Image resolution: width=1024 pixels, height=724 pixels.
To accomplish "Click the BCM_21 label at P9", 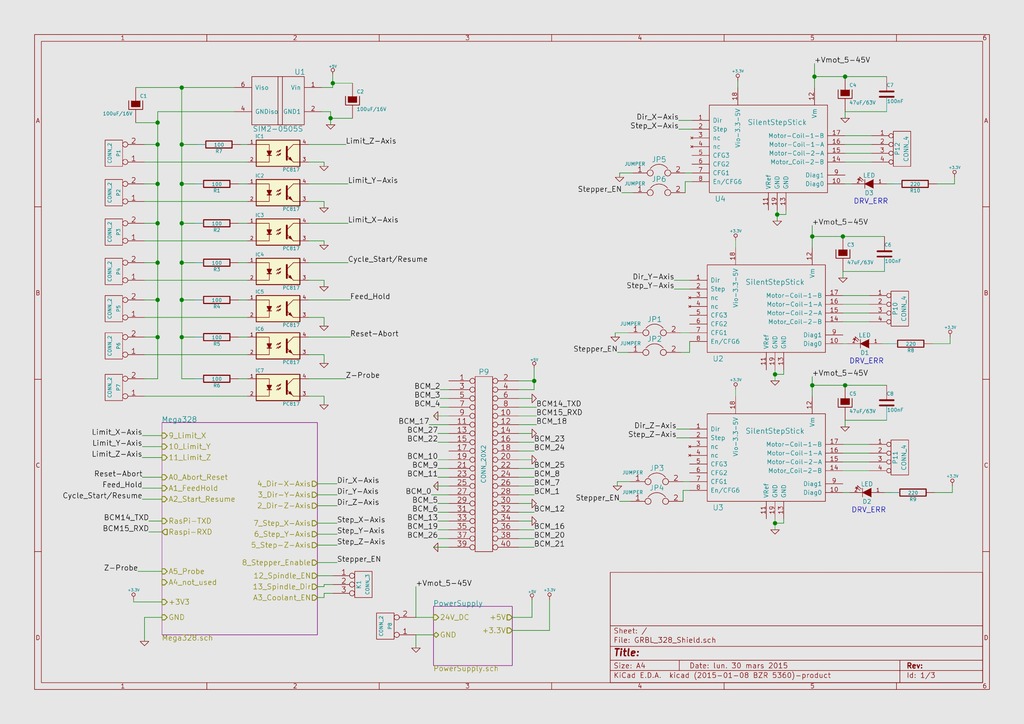I will tap(549, 543).
